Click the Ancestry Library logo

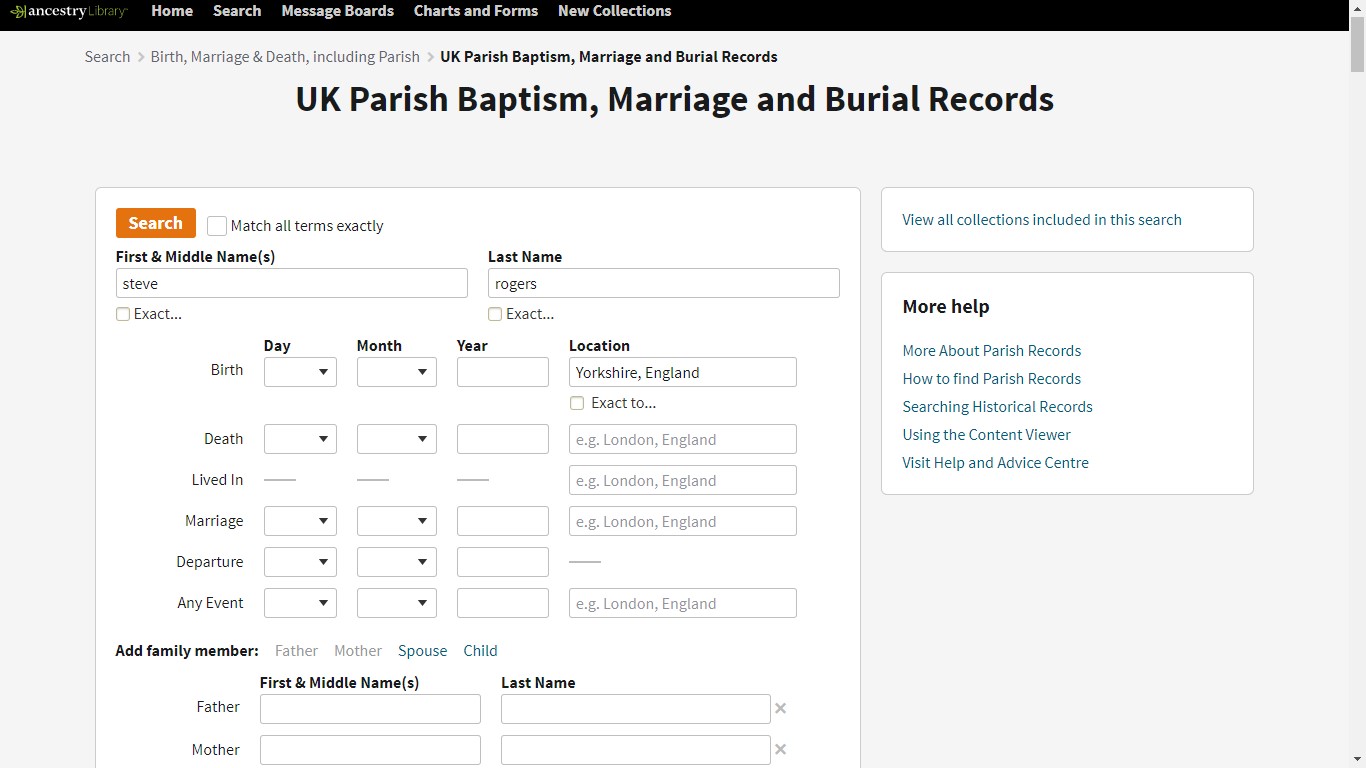(x=66, y=12)
